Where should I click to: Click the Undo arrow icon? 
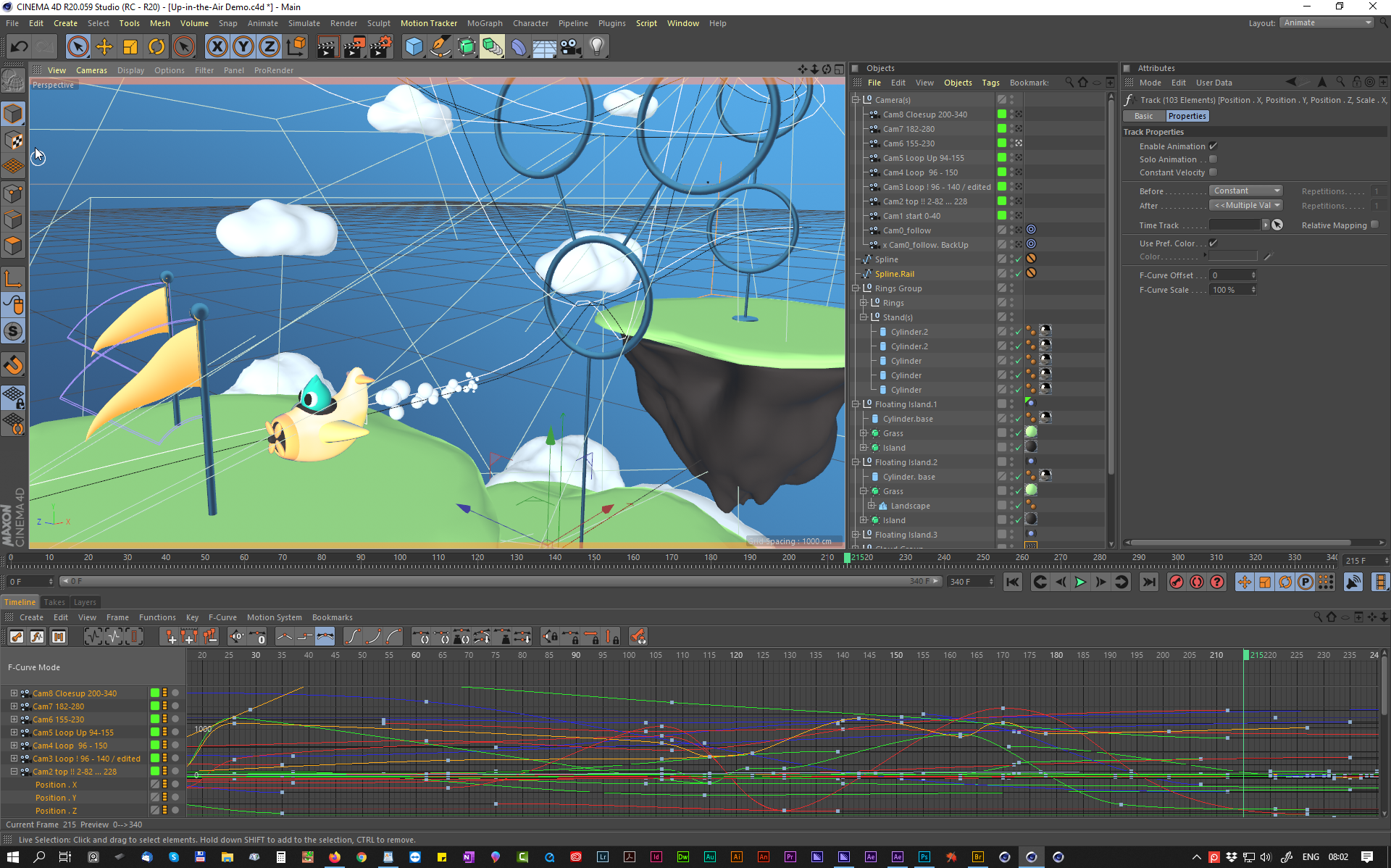(x=19, y=47)
